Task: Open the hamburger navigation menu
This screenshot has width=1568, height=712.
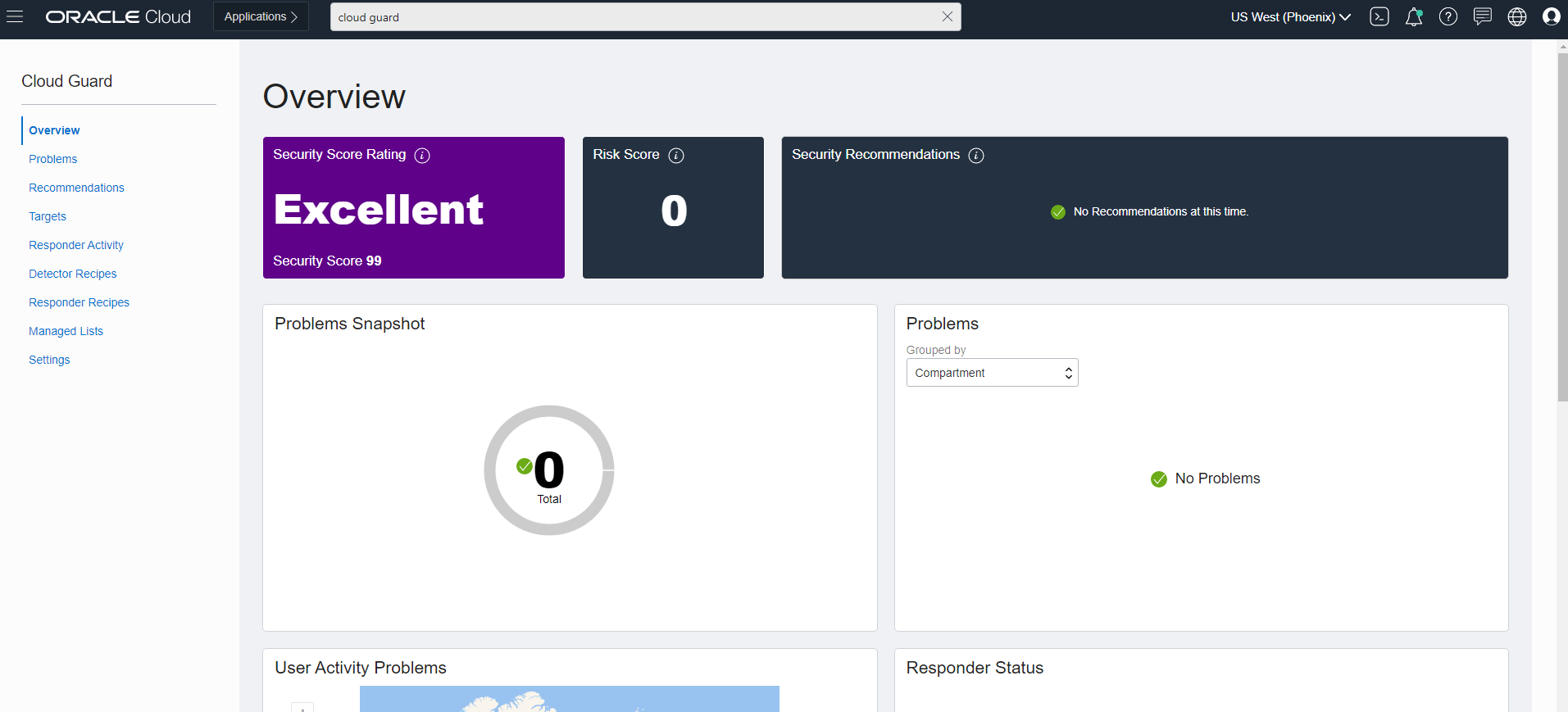Action: [15, 16]
